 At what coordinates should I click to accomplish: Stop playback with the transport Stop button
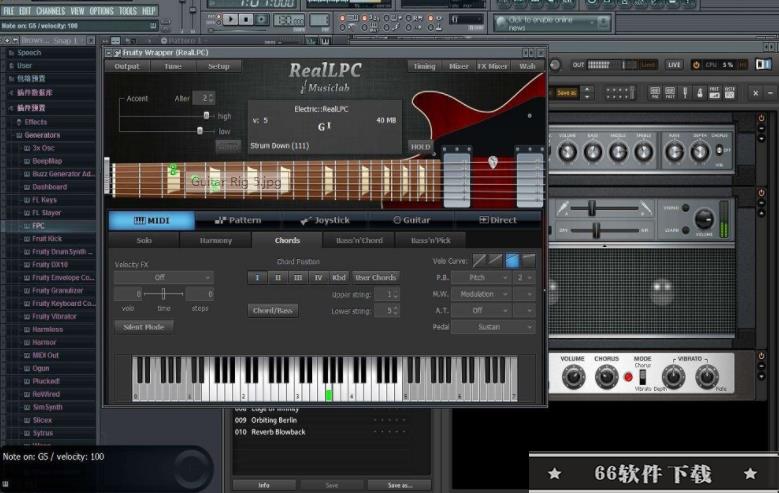246,19
